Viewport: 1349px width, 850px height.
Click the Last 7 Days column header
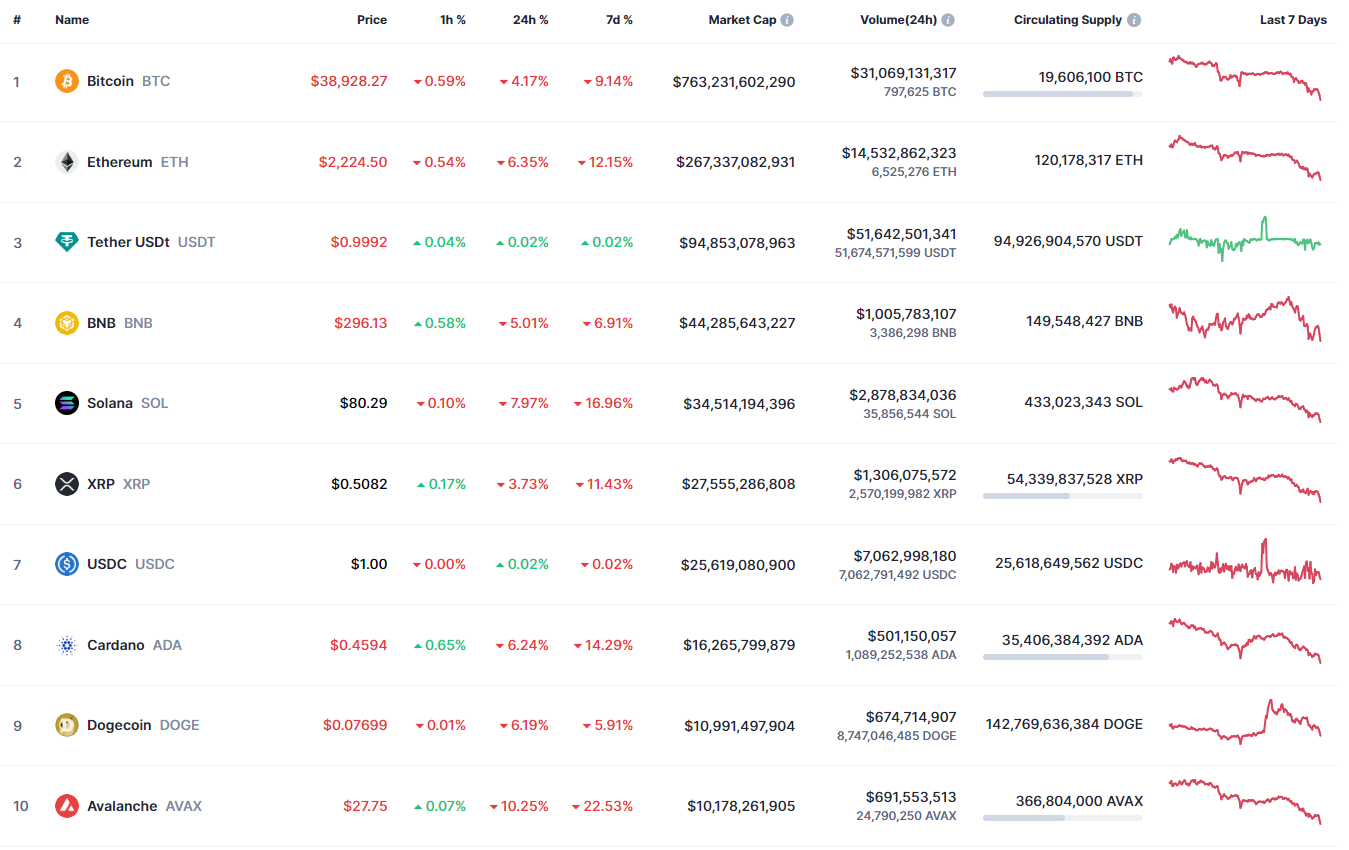pos(1293,20)
